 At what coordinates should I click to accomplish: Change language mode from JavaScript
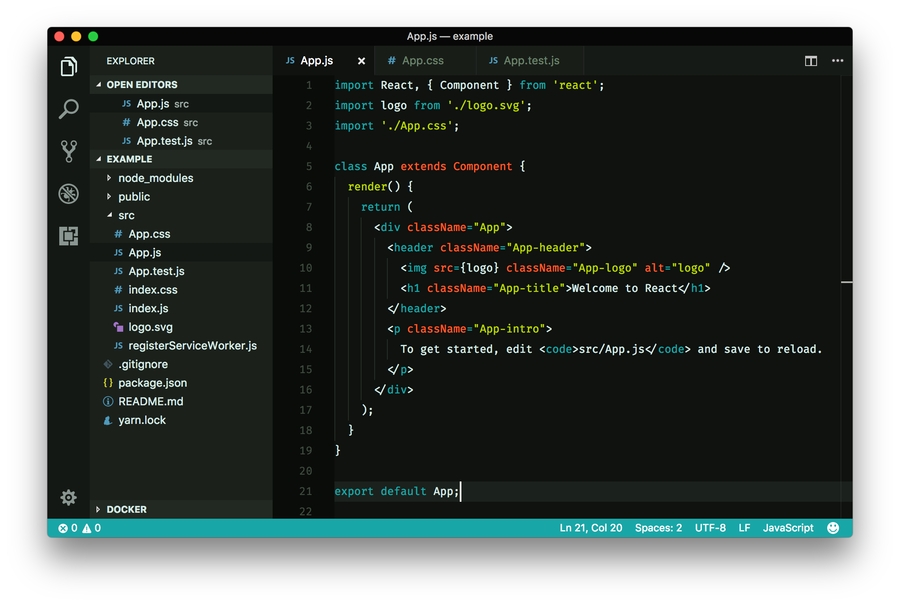788,528
